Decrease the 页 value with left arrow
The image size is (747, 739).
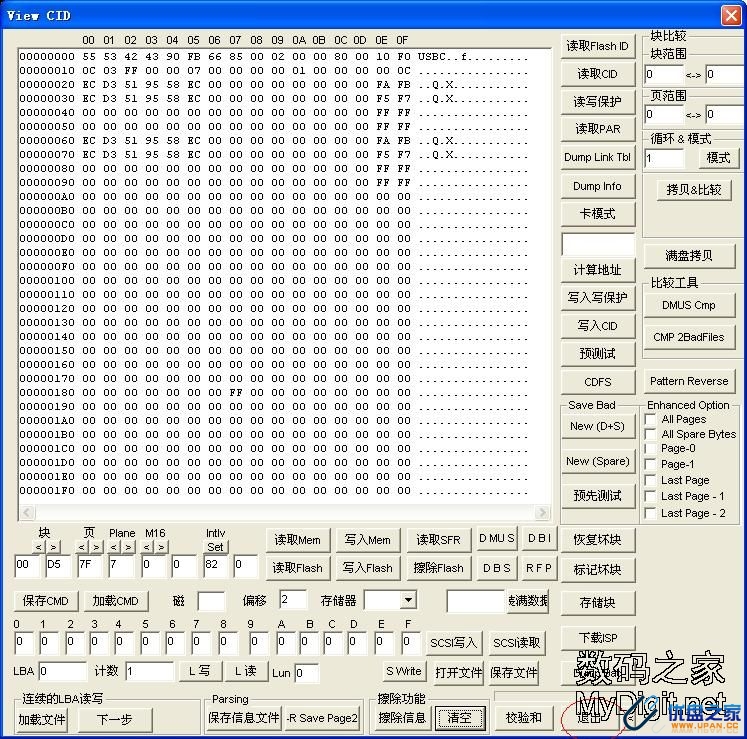pyautogui.click(x=81, y=547)
